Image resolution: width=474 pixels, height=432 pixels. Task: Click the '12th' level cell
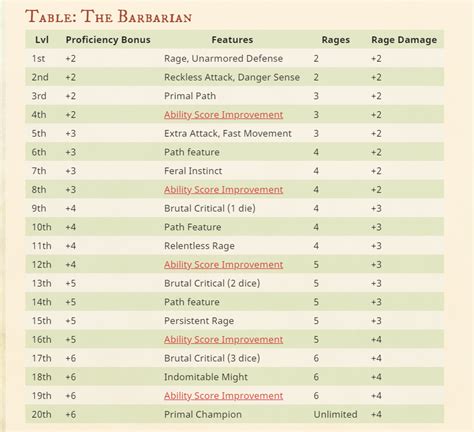[42, 265]
